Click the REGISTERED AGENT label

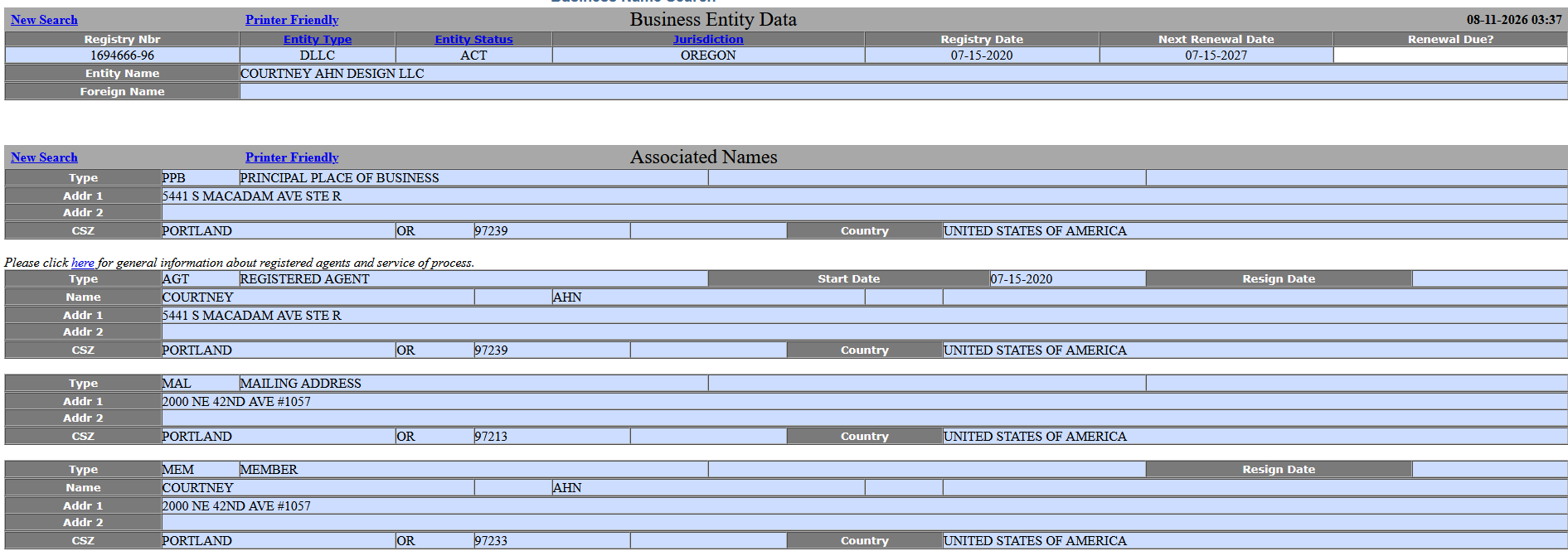tap(305, 279)
